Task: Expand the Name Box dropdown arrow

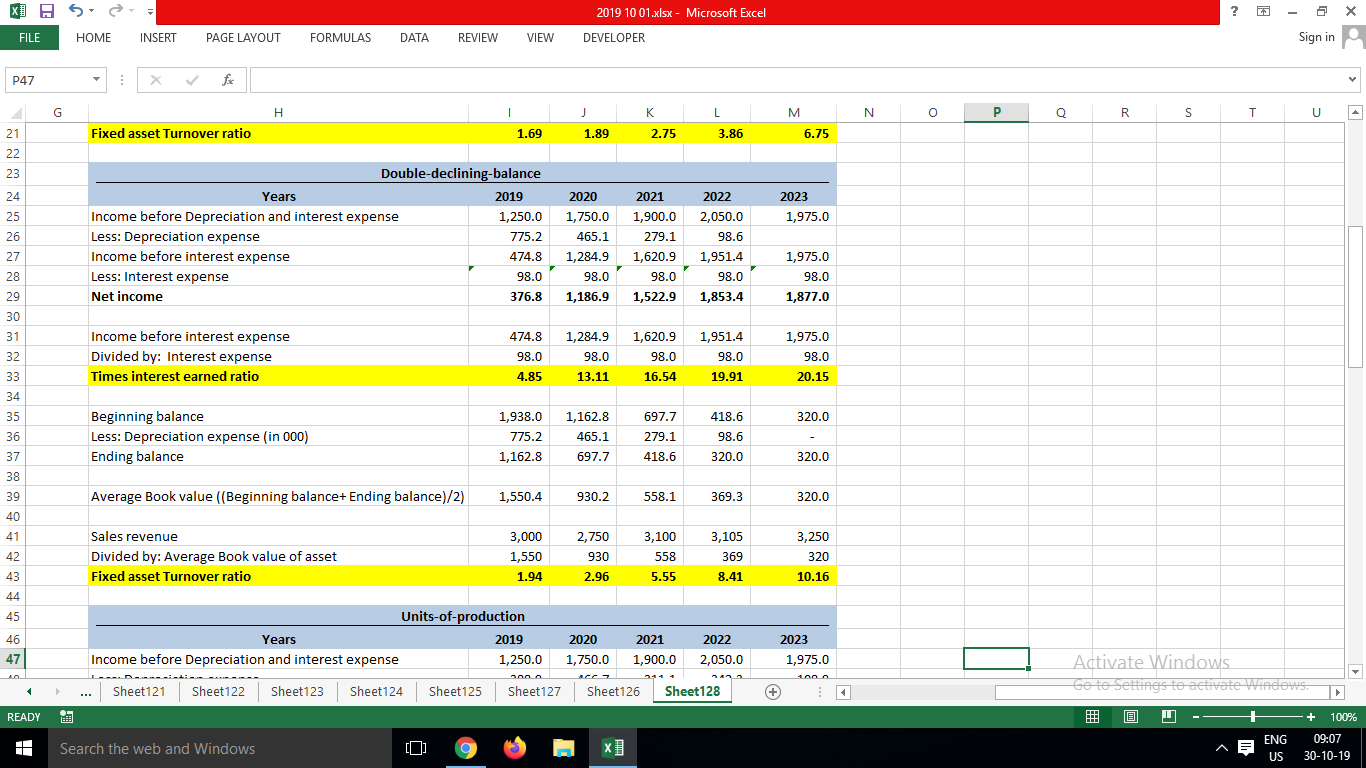Action: 96,79
